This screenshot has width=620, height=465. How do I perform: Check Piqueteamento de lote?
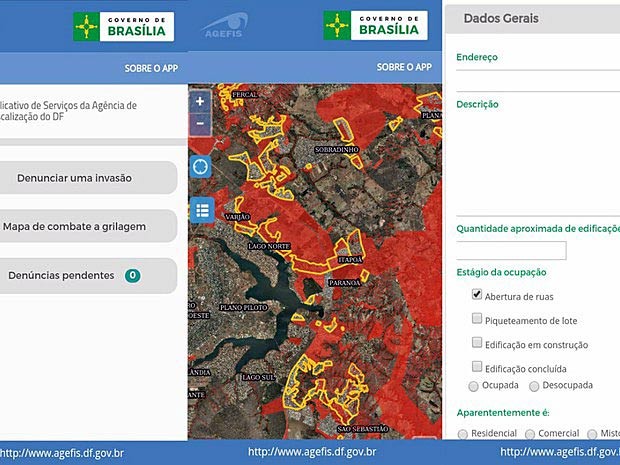(477, 320)
